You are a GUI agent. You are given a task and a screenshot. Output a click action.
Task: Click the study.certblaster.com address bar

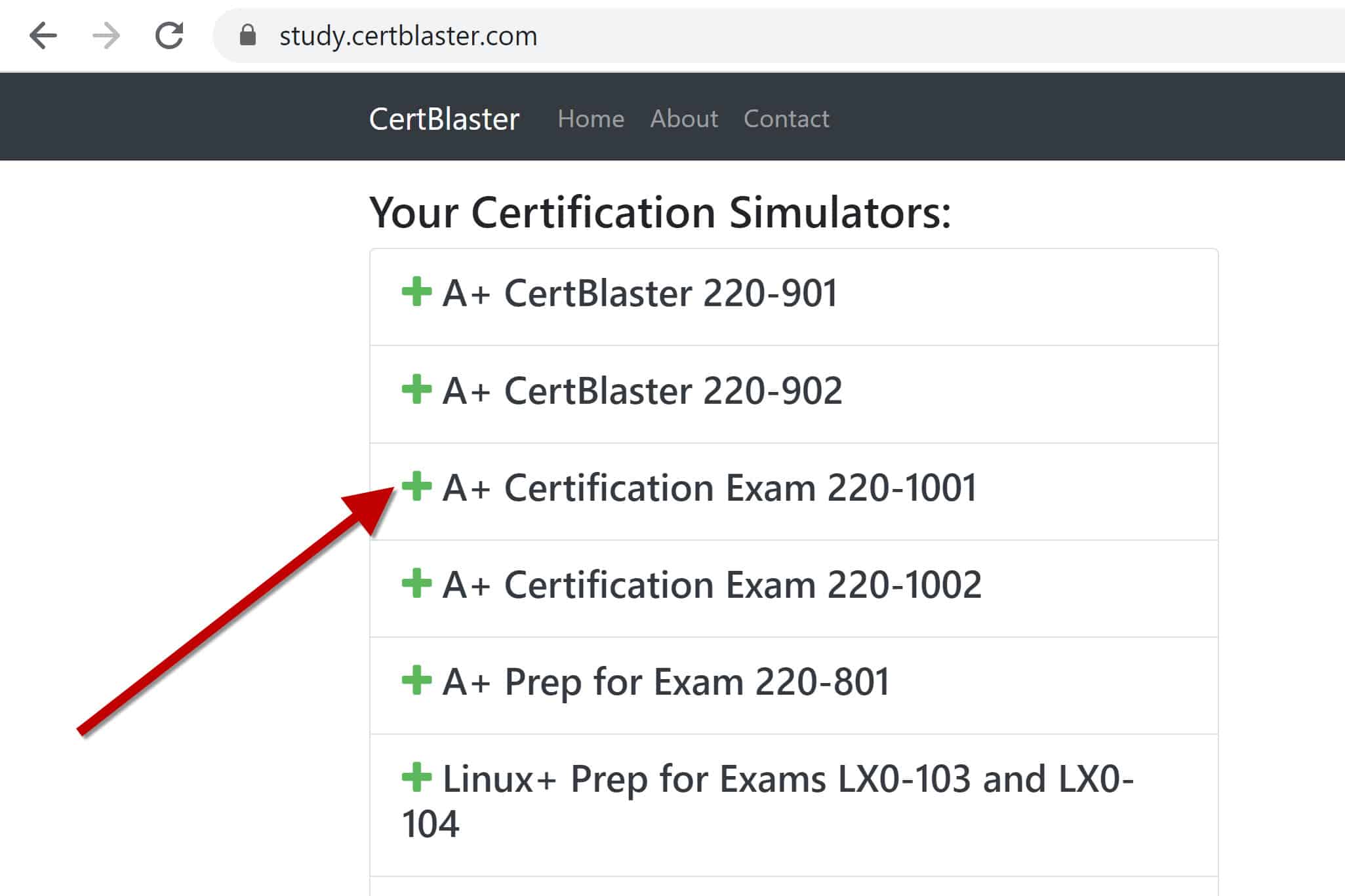coord(780,35)
